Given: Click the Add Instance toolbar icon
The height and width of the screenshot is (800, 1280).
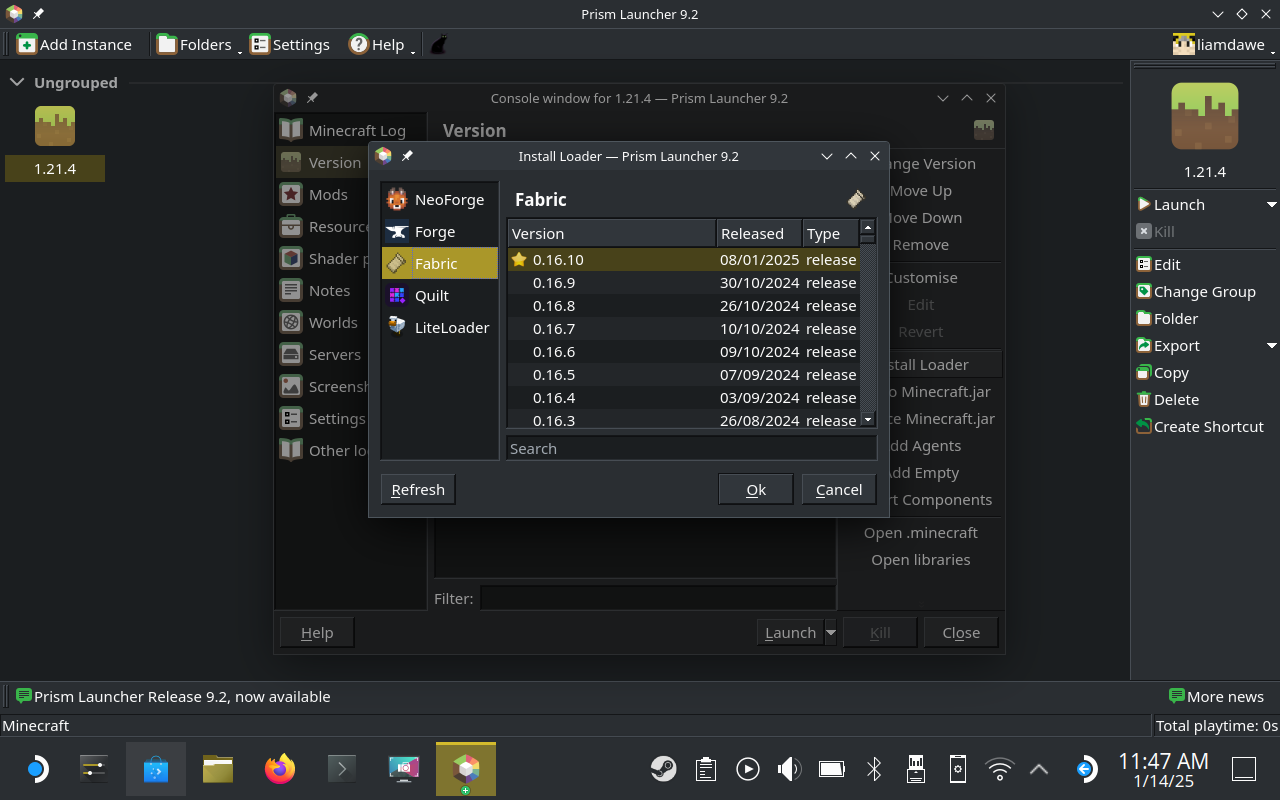Looking at the screenshot, I should (75, 45).
